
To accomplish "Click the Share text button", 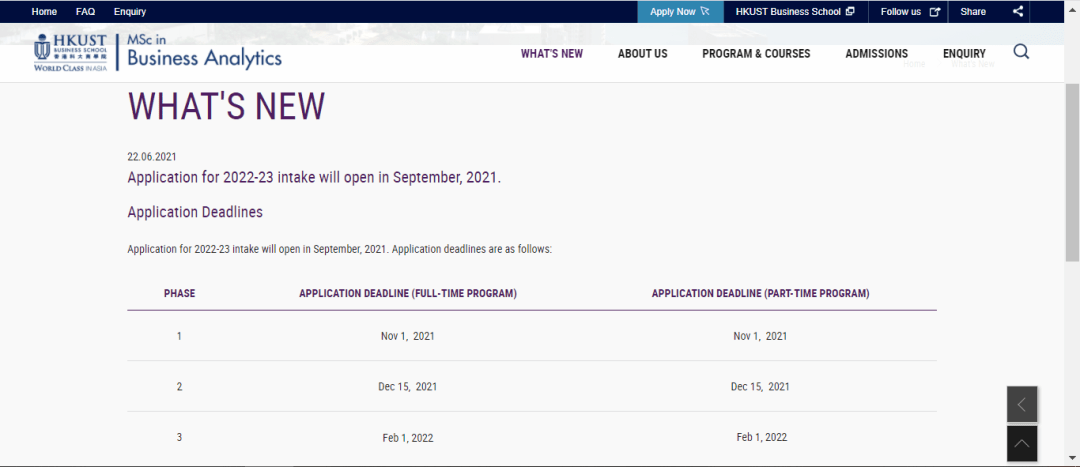I will 973,12.
